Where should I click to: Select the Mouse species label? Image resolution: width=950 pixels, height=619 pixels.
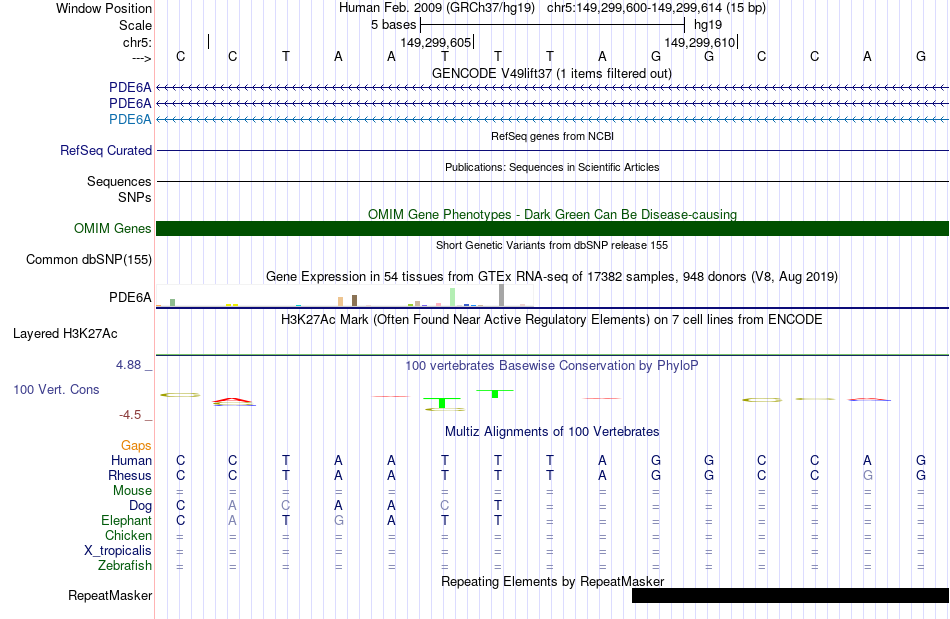coord(132,491)
